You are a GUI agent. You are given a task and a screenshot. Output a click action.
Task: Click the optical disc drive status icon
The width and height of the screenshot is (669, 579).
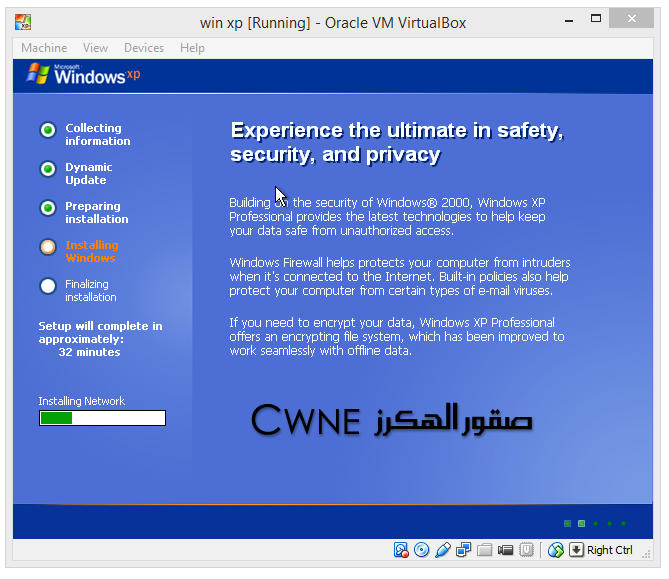click(422, 550)
